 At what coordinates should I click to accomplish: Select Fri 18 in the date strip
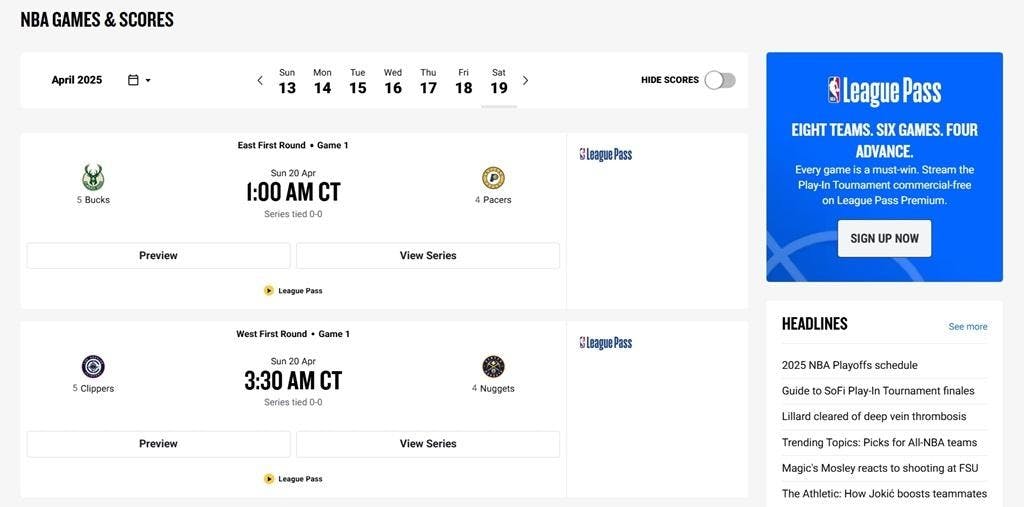(x=464, y=81)
